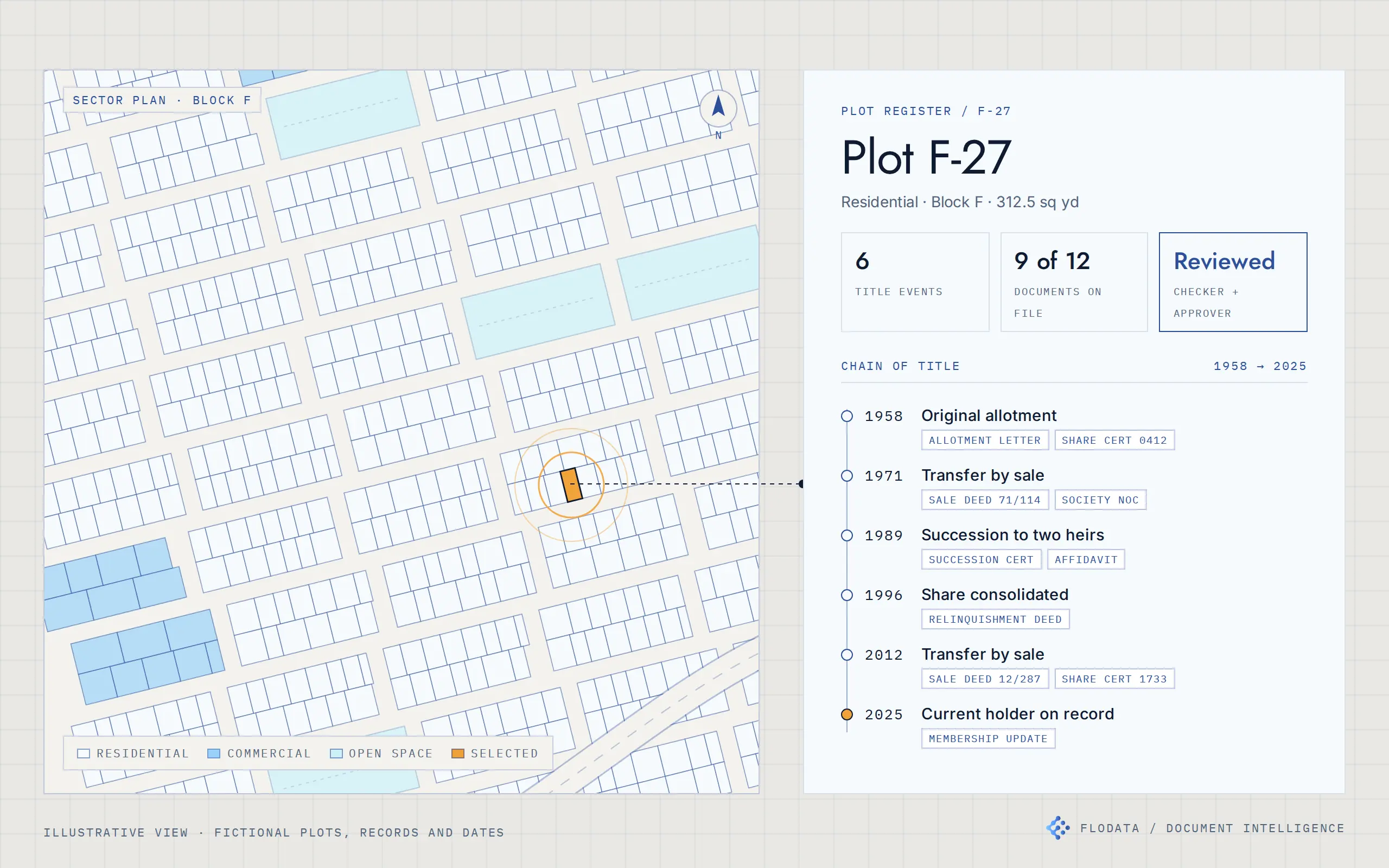Open the Relinquishment Deed tag
Image resolution: width=1389 pixels, height=868 pixels.
pos(995,620)
